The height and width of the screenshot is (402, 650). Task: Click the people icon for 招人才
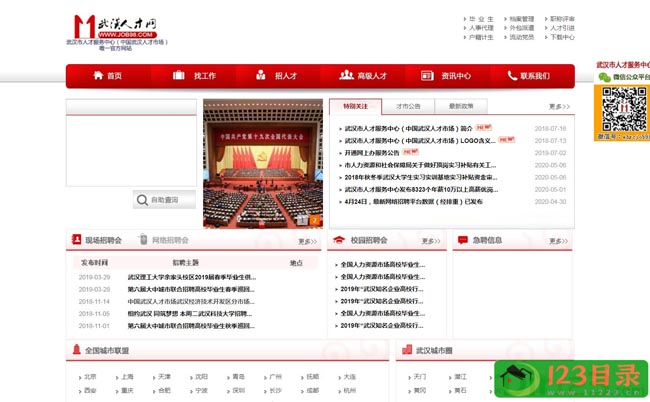click(x=260, y=76)
